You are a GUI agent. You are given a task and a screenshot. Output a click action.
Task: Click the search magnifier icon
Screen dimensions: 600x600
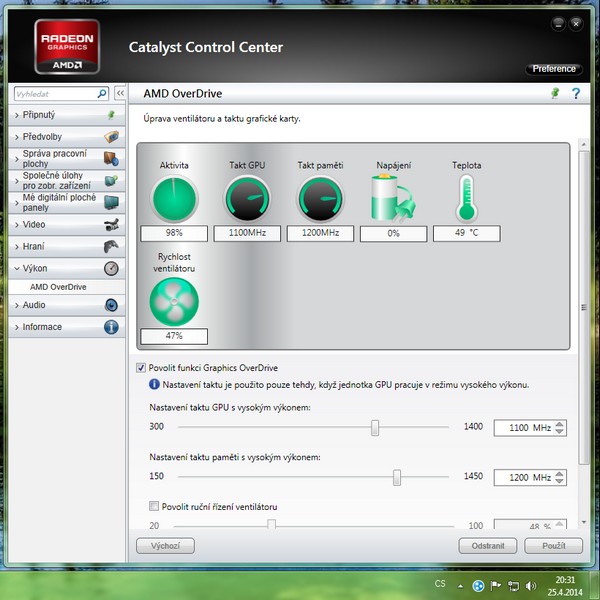click(102, 93)
